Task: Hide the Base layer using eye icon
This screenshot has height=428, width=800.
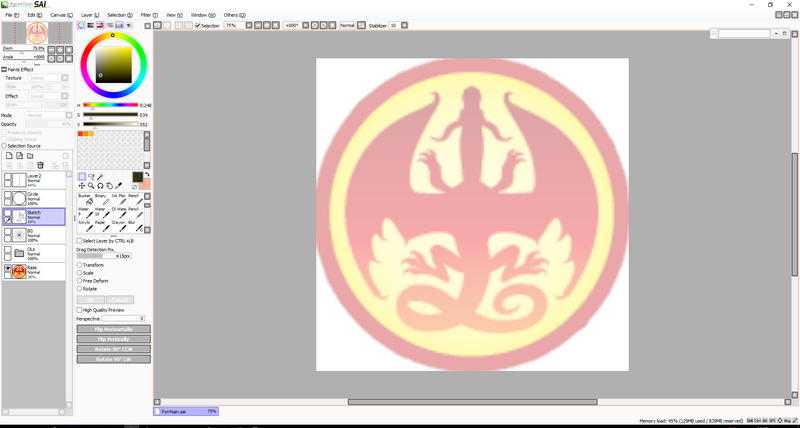Action: [x=8, y=268]
